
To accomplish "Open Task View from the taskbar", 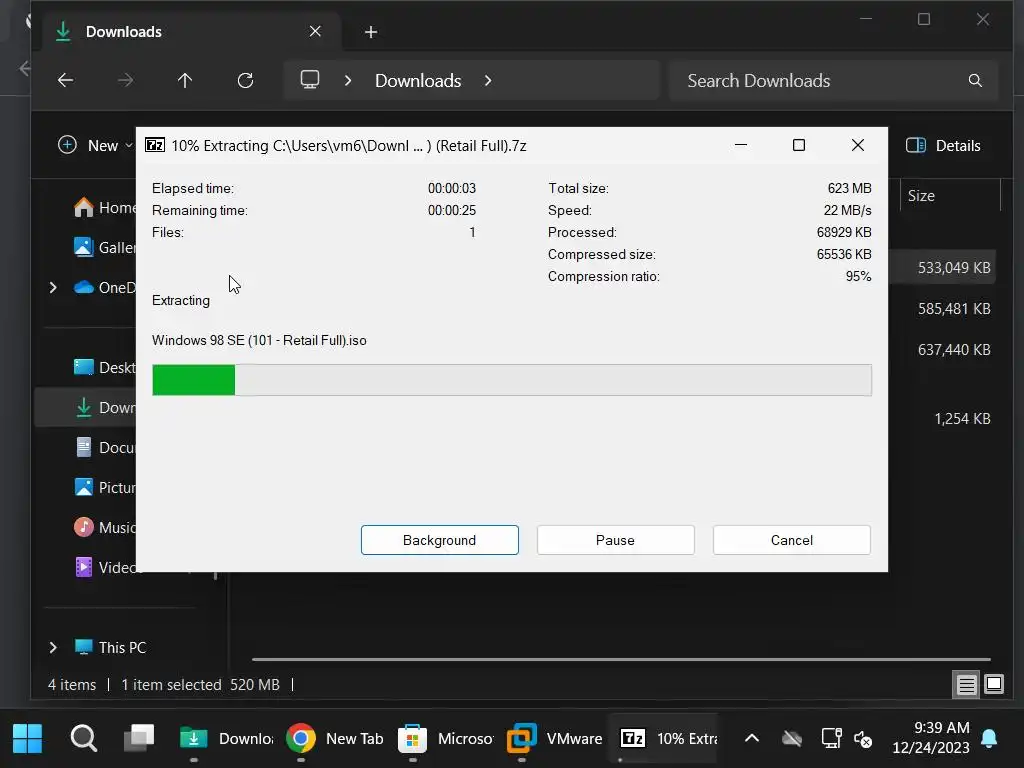I will pos(139,738).
